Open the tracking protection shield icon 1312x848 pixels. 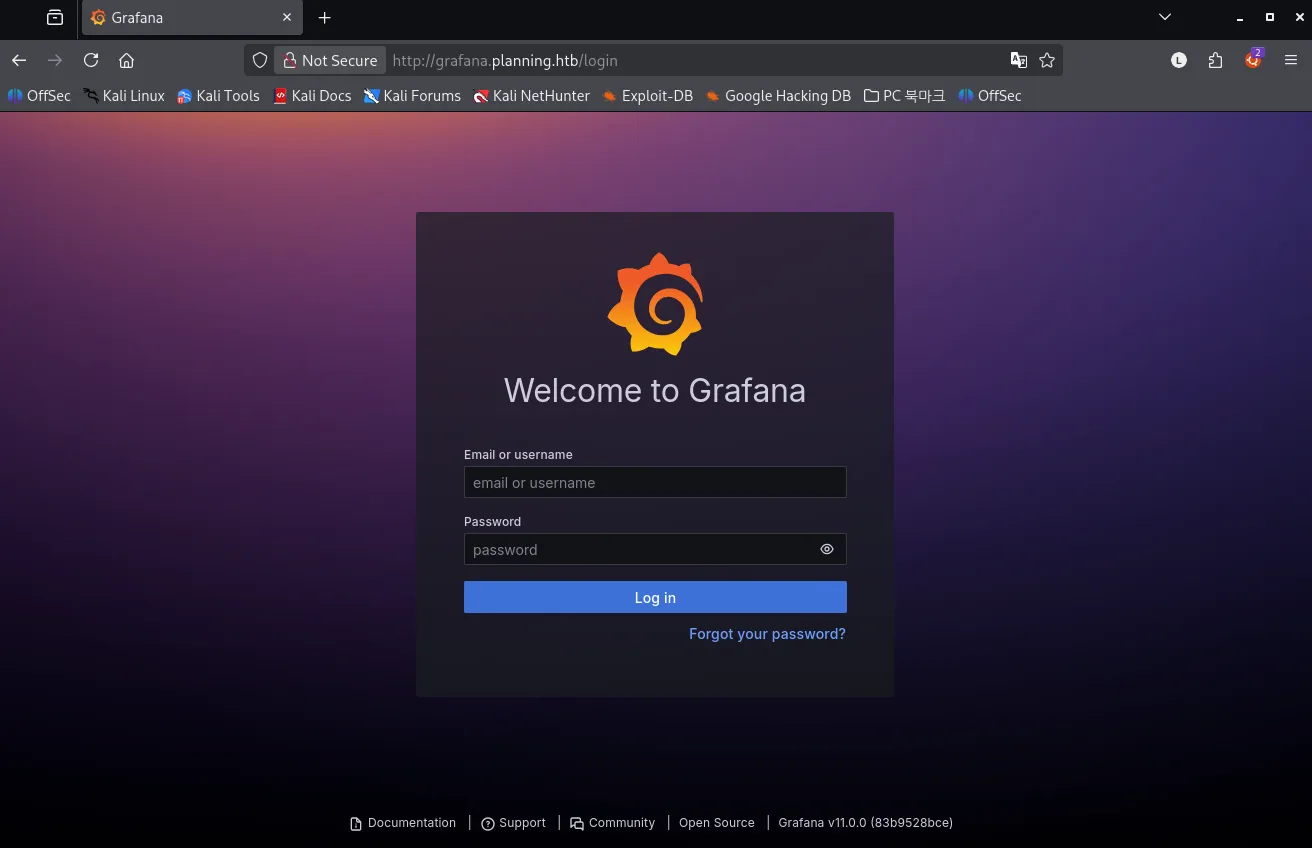(260, 60)
